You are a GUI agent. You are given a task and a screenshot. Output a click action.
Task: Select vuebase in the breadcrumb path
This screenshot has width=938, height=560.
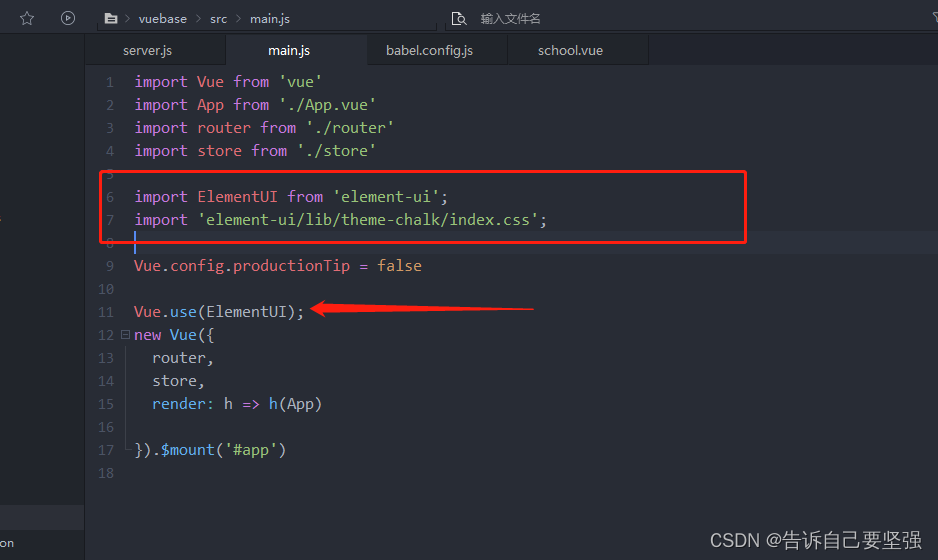[163, 19]
